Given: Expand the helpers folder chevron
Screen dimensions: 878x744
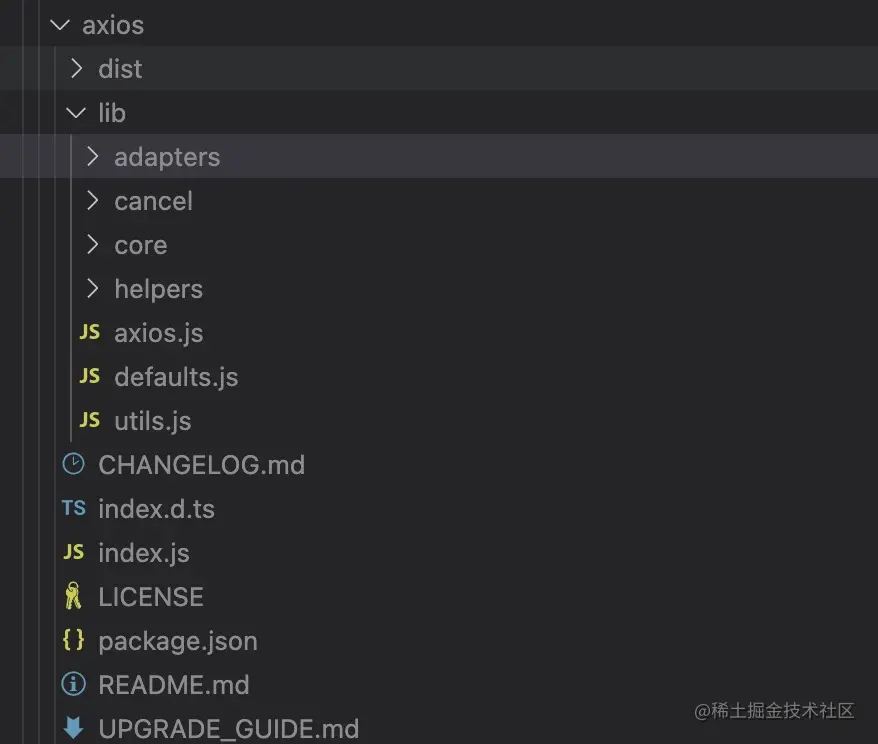Looking at the screenshot, I should point(93,289).
